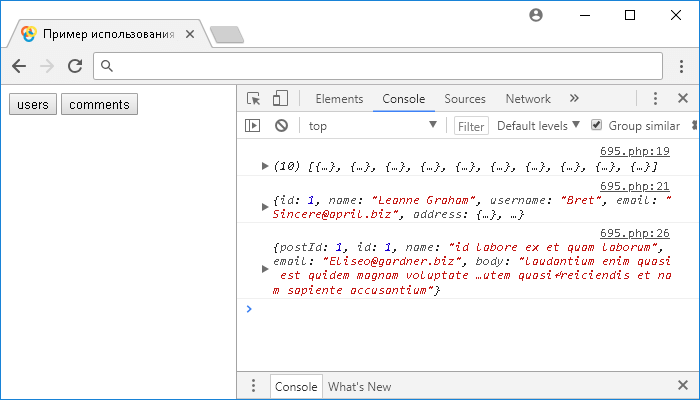Screen dimensions: 700x400
Task: Click the console prompt input line
Action: [468, 309]
